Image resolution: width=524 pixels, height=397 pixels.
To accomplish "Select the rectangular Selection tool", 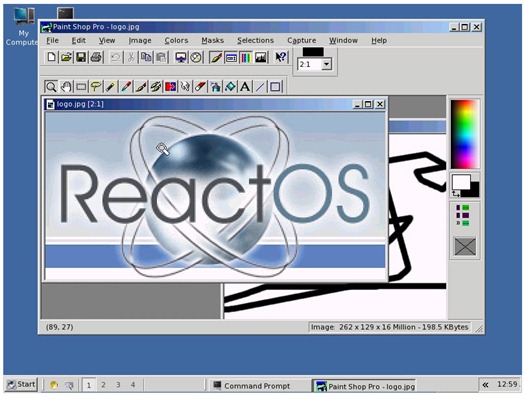I will [81, 87].
